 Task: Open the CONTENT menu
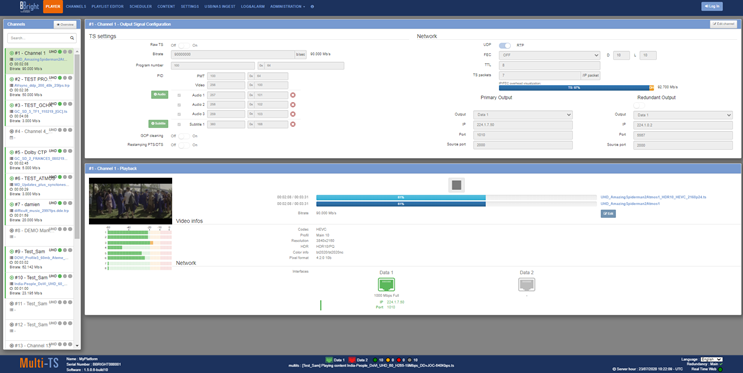pos(166,7)
